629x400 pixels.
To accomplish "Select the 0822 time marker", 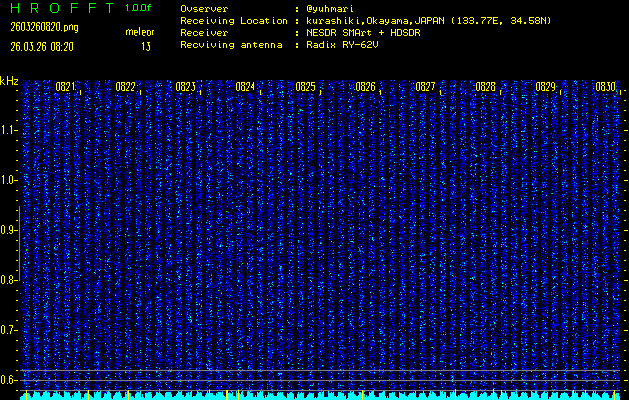I will click(x=125, y=87).
